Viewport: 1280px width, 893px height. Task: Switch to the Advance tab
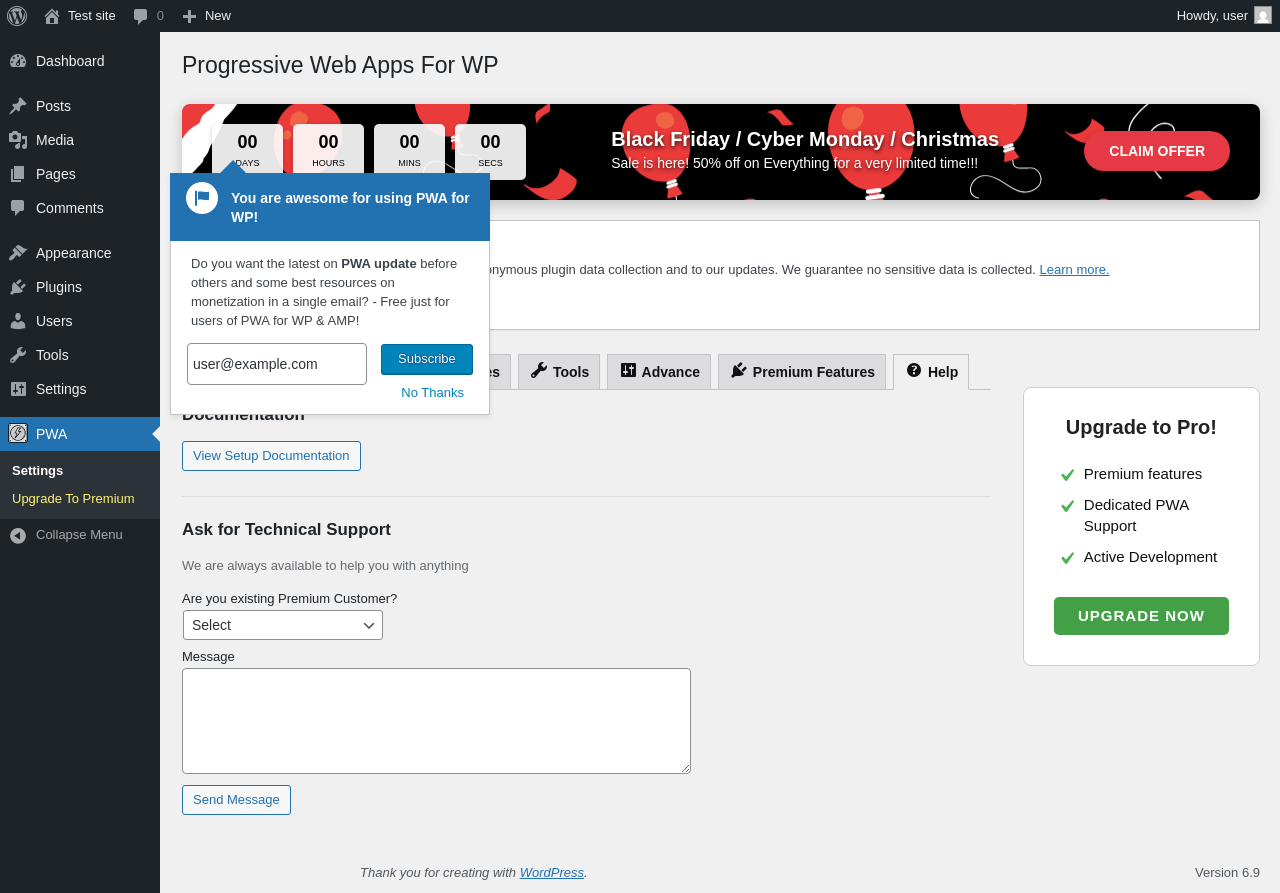(x=659, y=372)
